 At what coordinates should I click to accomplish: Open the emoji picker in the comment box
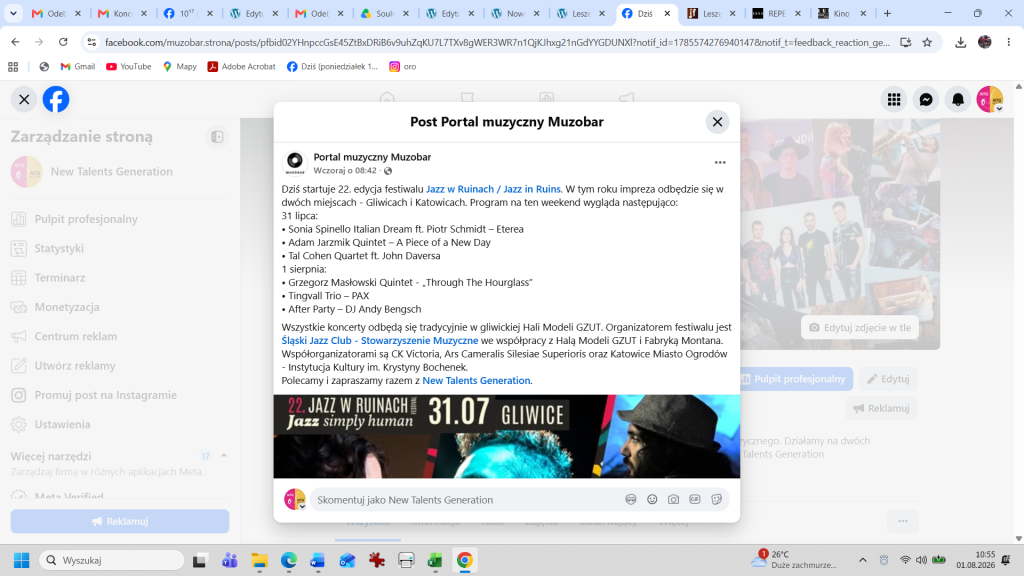[x=652, y=500]
